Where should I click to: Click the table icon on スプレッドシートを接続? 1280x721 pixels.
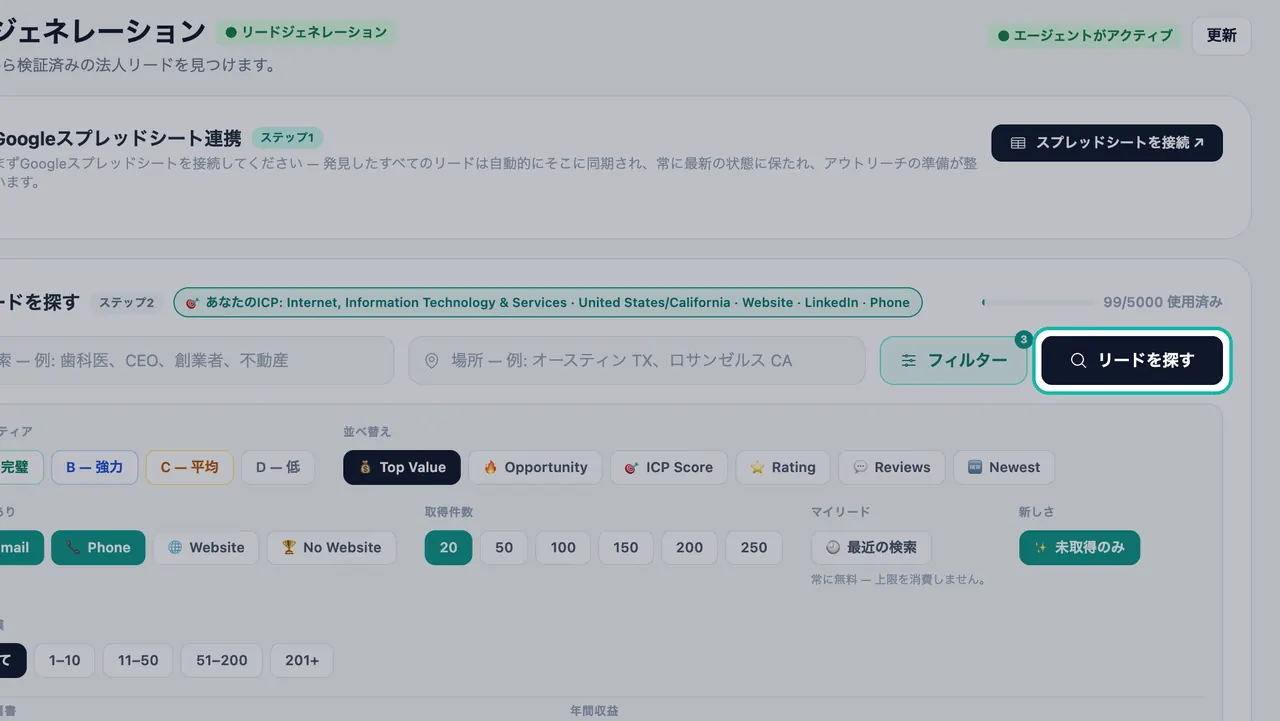coord(1018,143)
